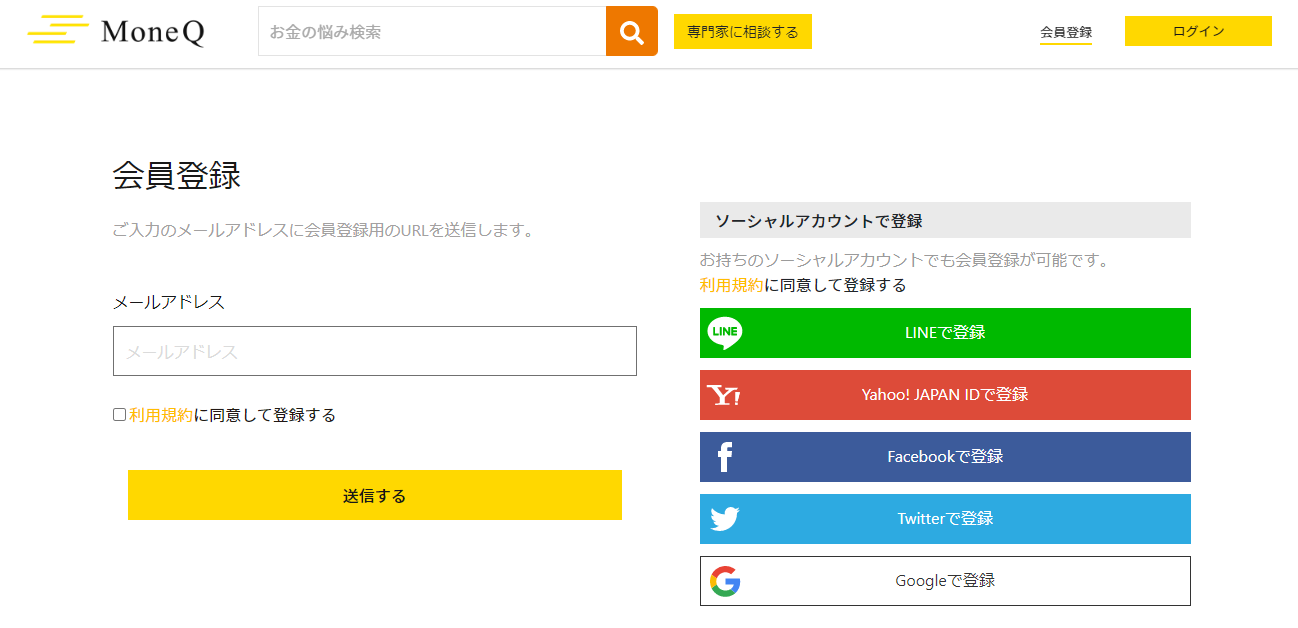The image size is (1298, 628).
Task: Click the Facebook f logo icon
Action: [x=725, y=457]
